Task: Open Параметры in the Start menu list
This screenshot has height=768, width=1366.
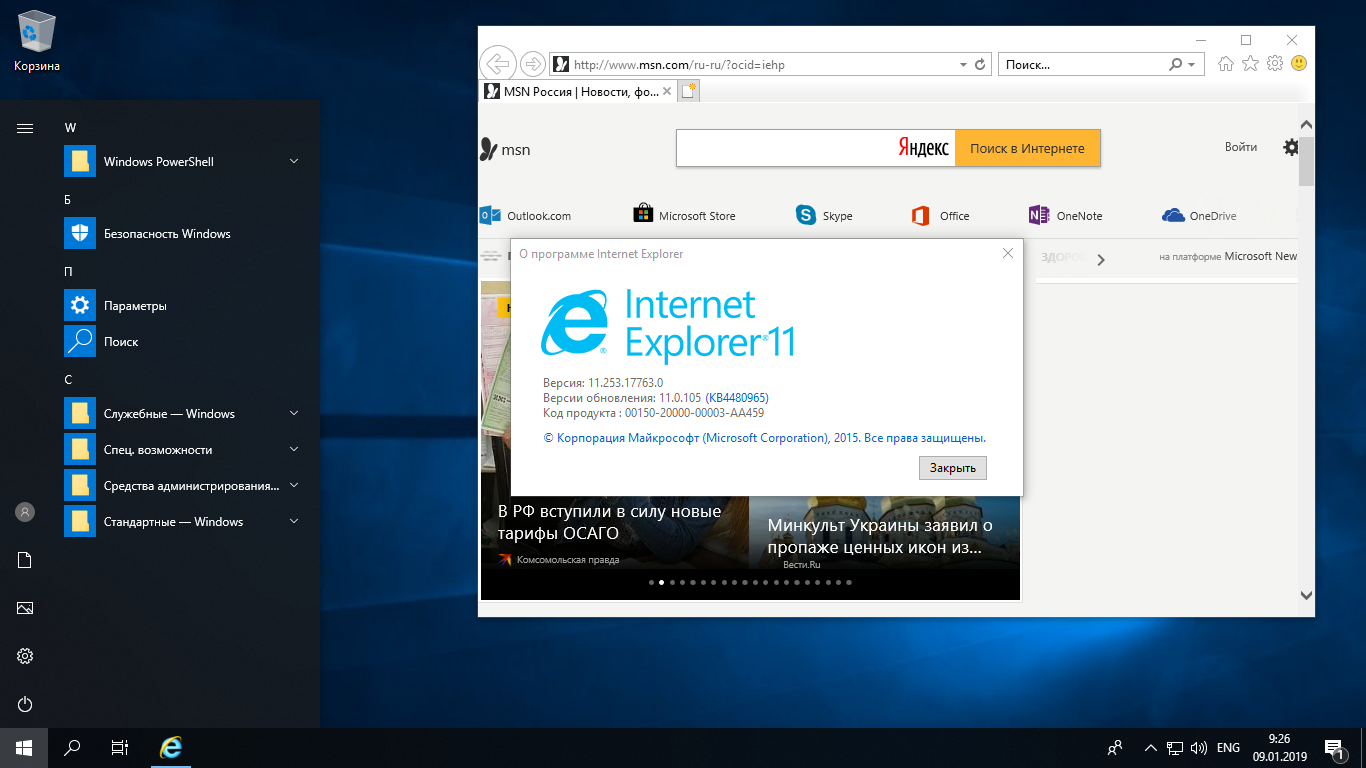Action: [x=183, y=306]
